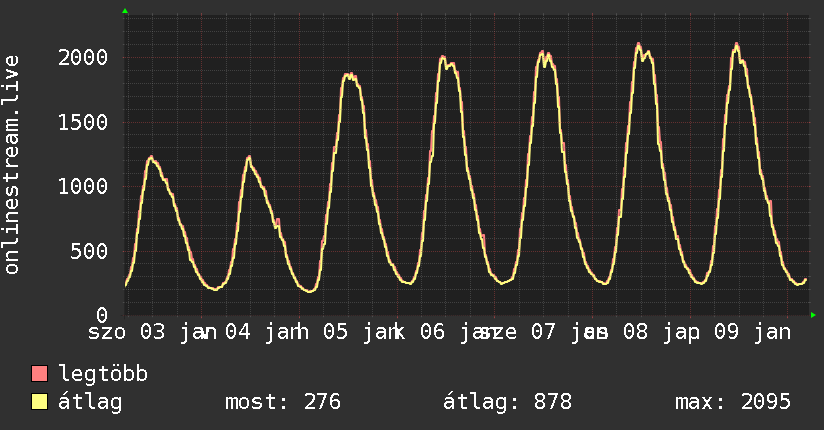Click the green arrow atop the y-axis
The height and width of the screenshot is (430, 824).
click(x=125, y=11)
